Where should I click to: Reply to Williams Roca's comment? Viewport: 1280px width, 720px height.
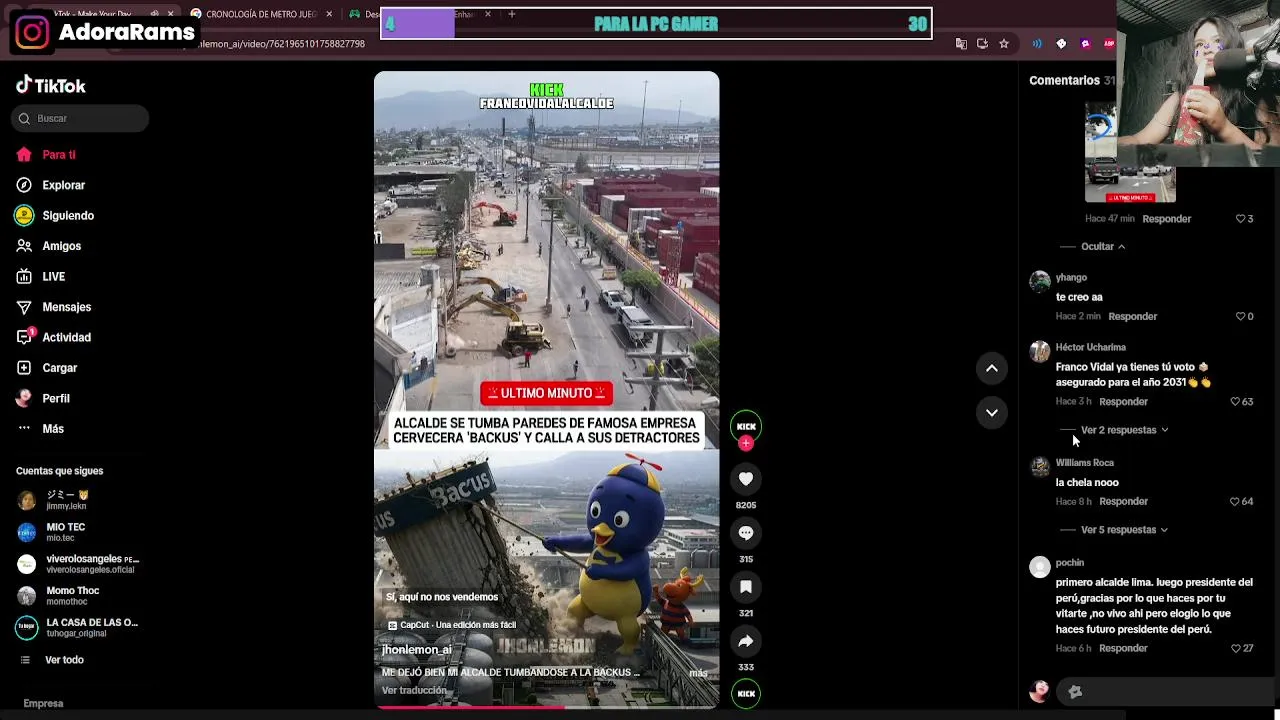click(x=1123, y=502)
